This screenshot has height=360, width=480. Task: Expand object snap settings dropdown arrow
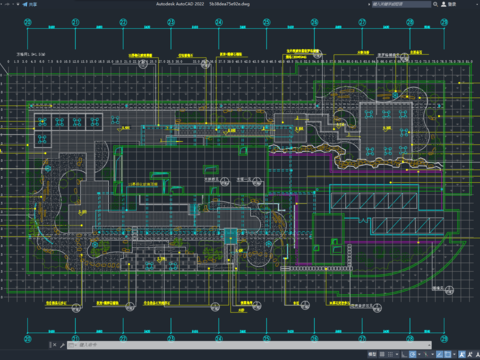(x=454, y=354)
